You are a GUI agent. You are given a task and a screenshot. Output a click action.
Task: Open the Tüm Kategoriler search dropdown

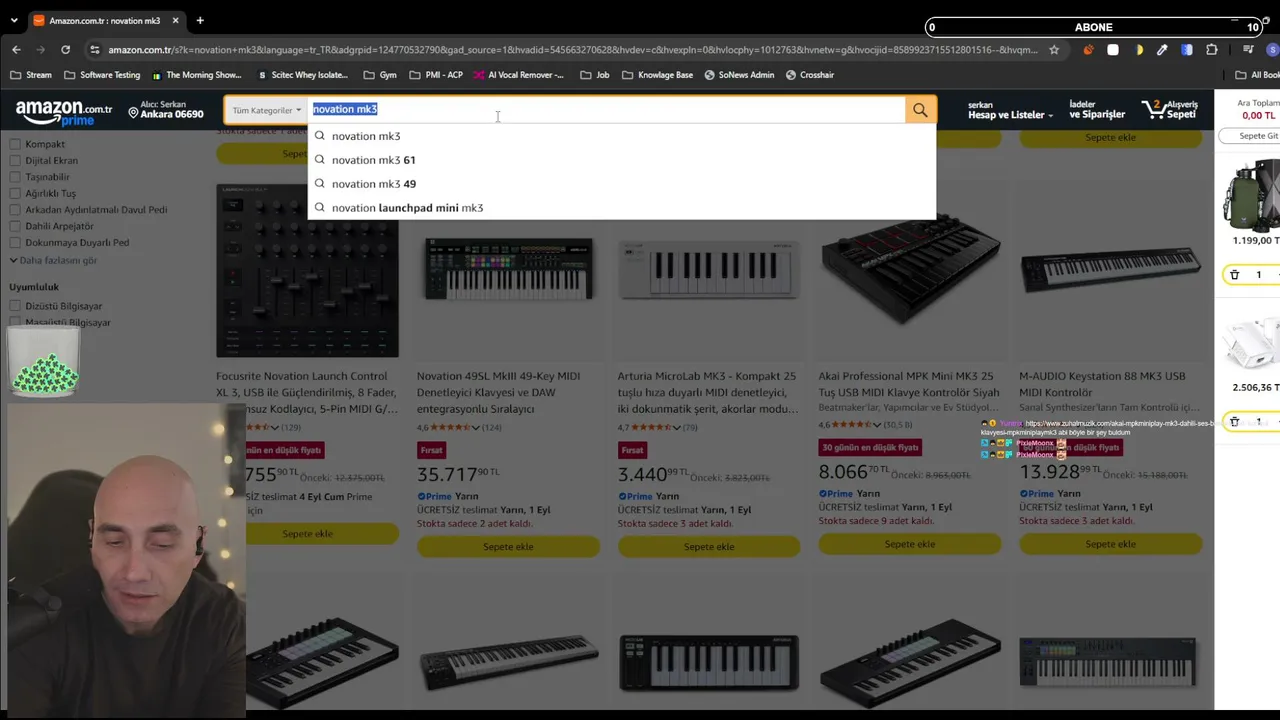(x=266, y=110)
